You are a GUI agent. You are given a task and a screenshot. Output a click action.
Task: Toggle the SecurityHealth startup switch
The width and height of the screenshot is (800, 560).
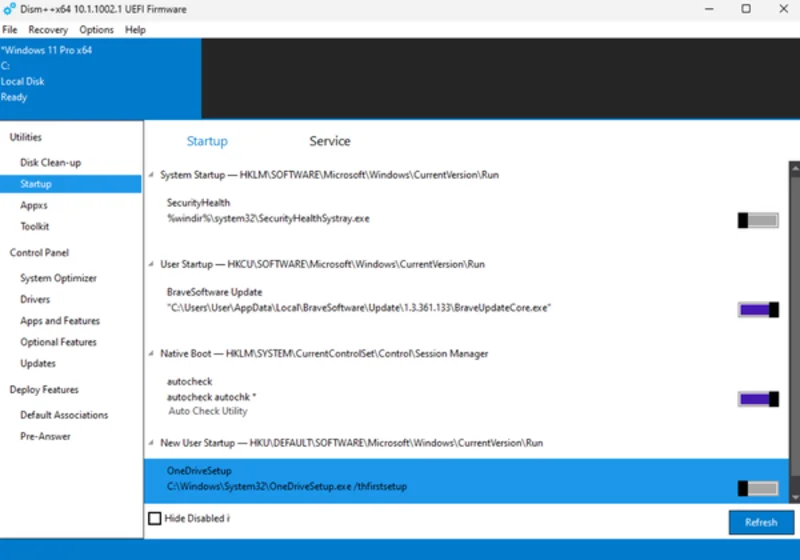tap(758, 220)
